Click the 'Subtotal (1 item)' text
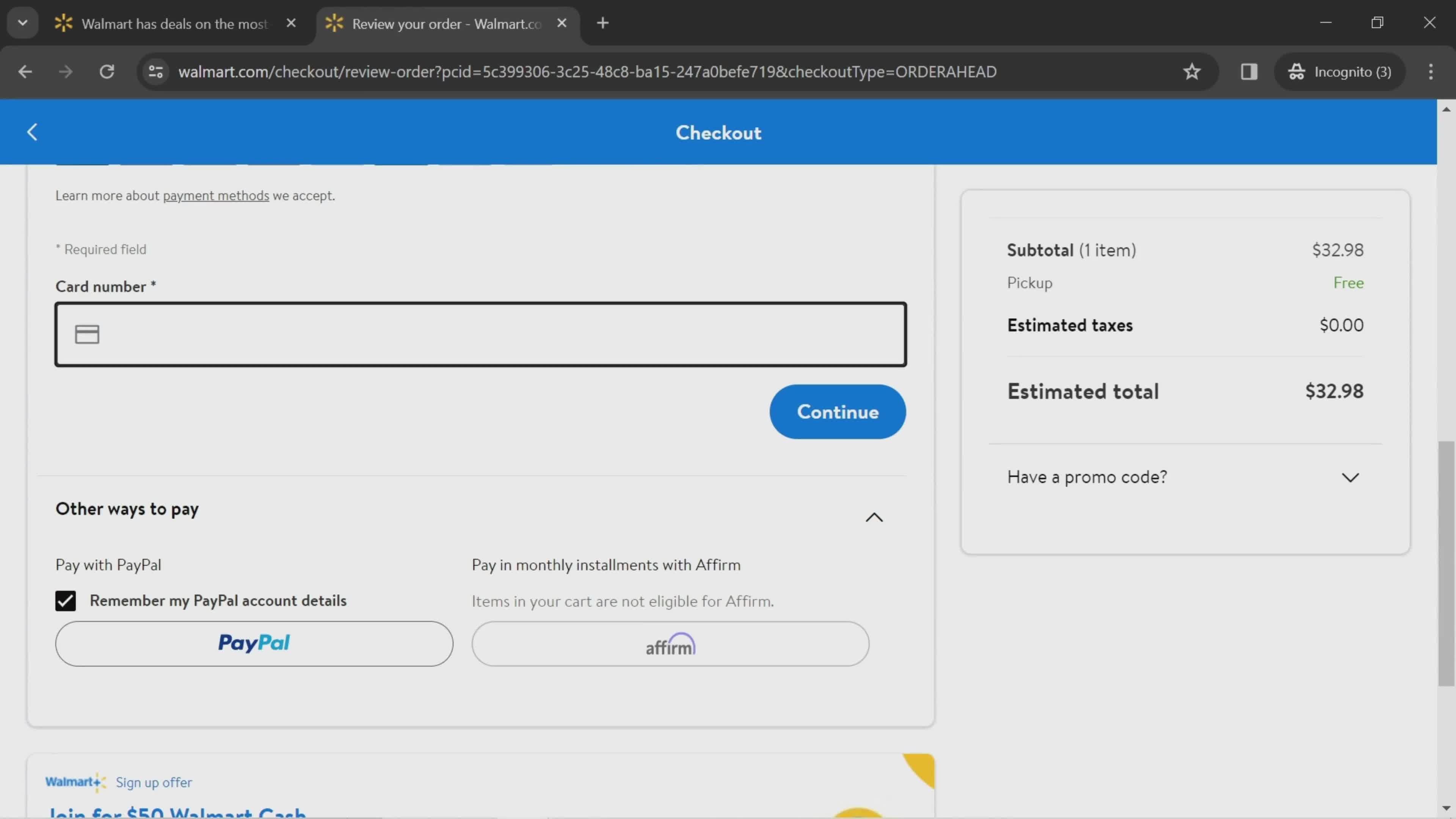Image resolution: width=1456 pixels, height=819 pixels. point(1071,250)
